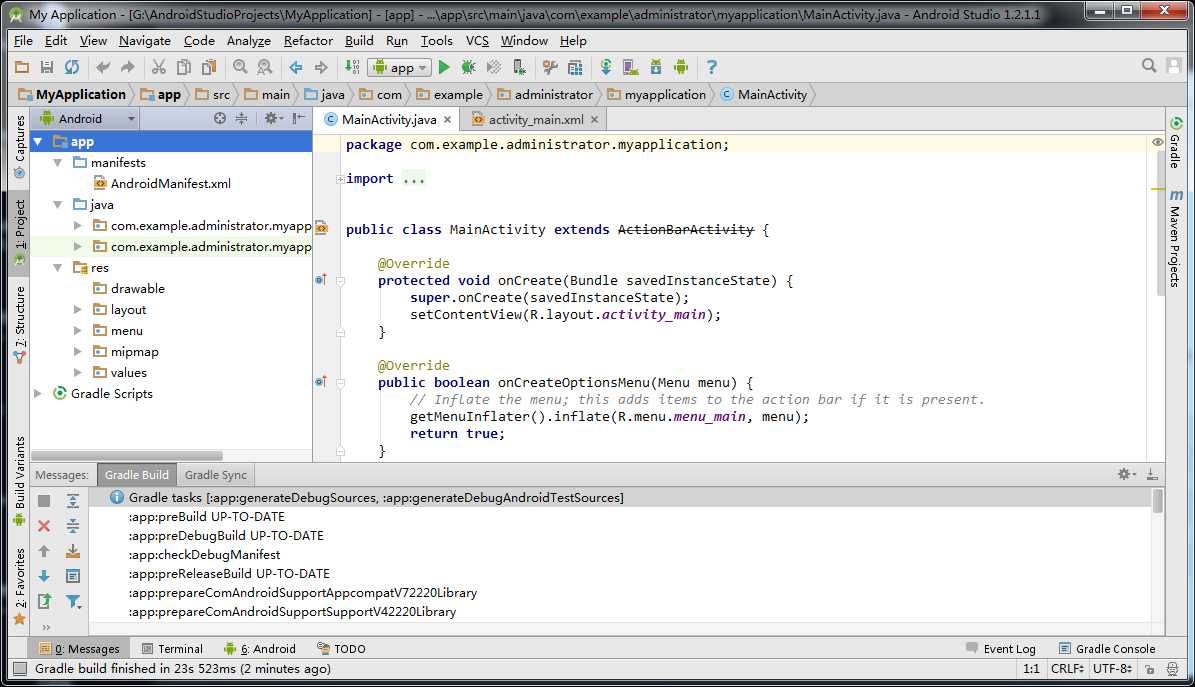Image resolution: width=1195 pixels, height=687 pixels.
Task: Open the TODO tool window
Action: [x=341, y=649]
